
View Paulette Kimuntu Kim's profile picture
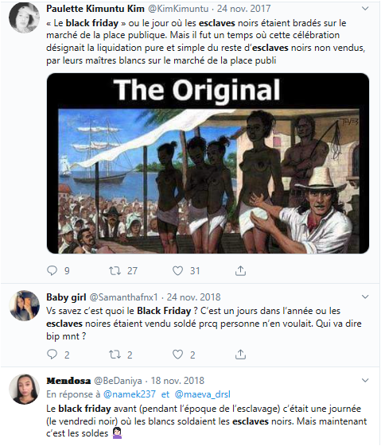point(24,17)
